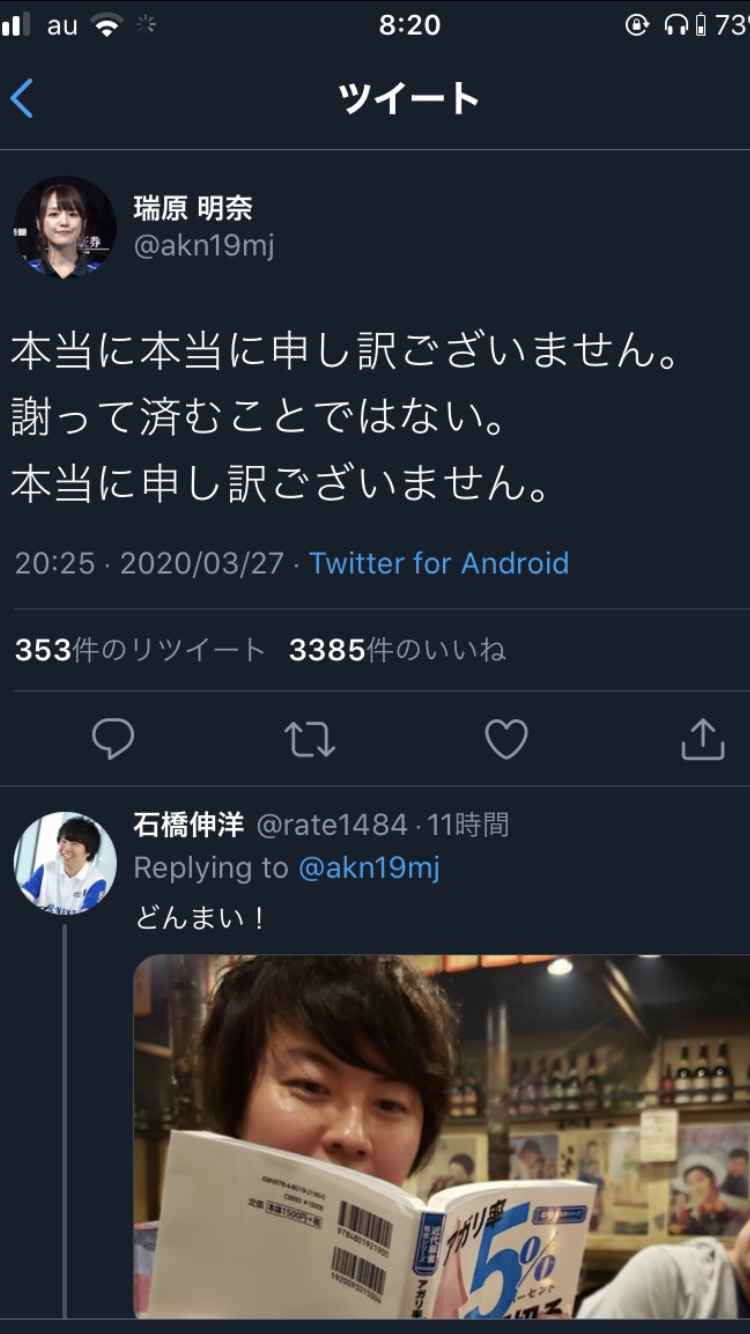This screenshot has height=1334, width=750.
Task: Open the share options for the tweet
Action: coord(702,738)
